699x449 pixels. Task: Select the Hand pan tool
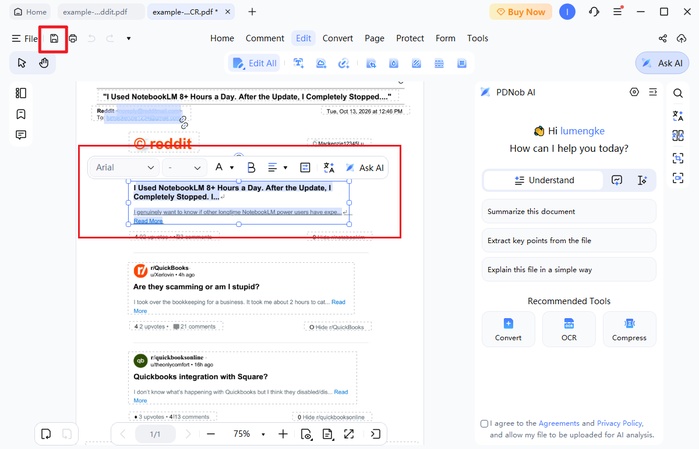point(44,63)
